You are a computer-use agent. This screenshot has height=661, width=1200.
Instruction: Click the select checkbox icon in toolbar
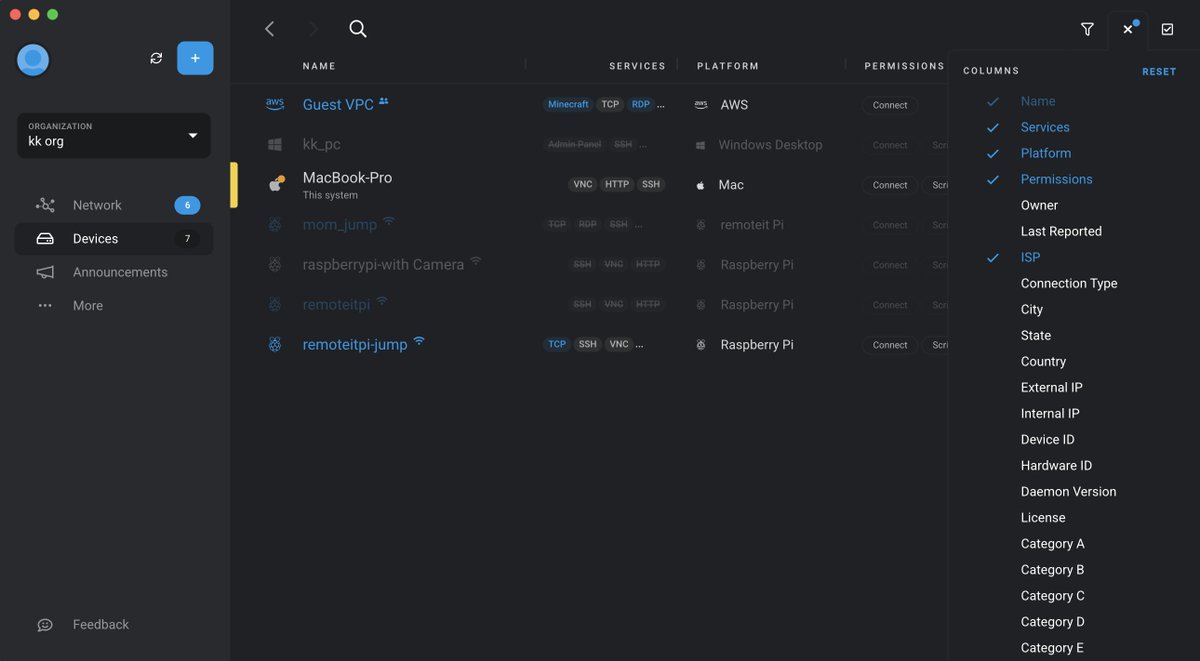(x=1167, y=30)
